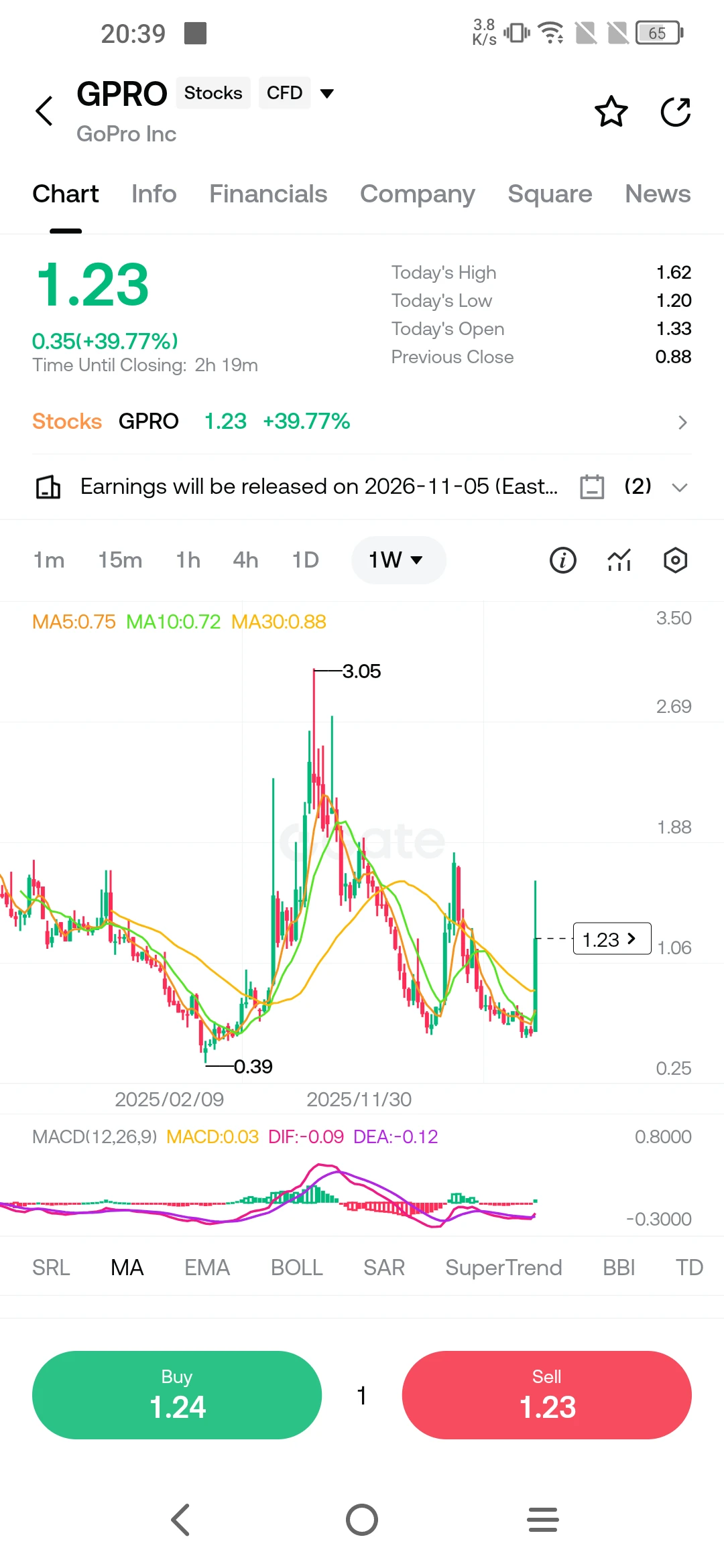Switch to the Square tab

(550, 194)
